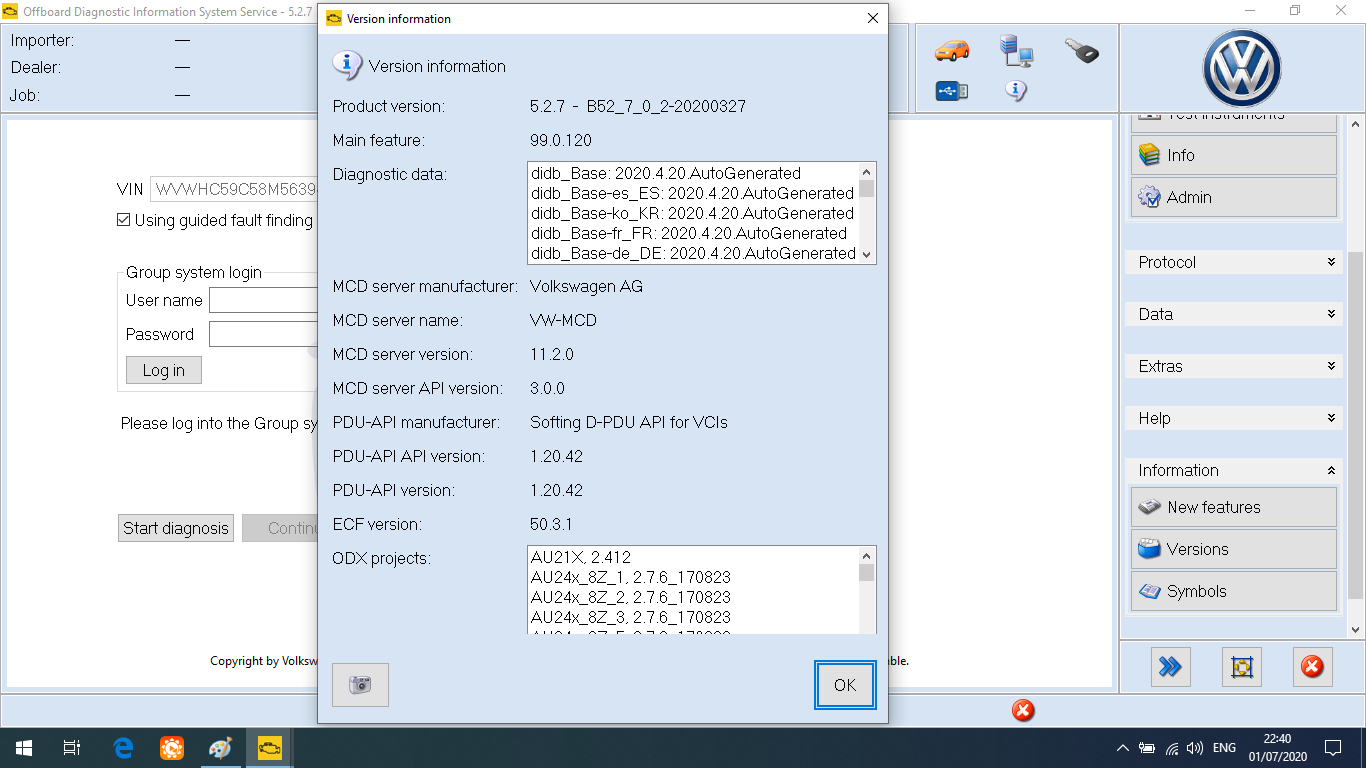
Task: Collapse the Information section
Action: point(1236,470)
